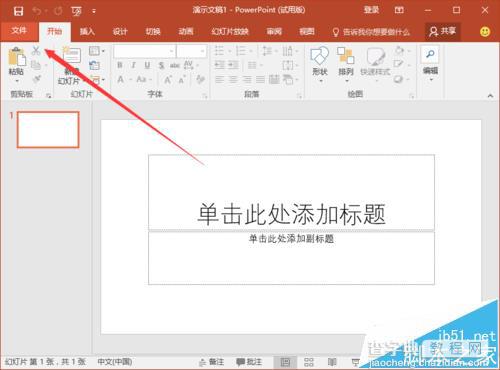Click the Convert to SmartArt icon
500x370 pixels.
[x=290, y=79]
